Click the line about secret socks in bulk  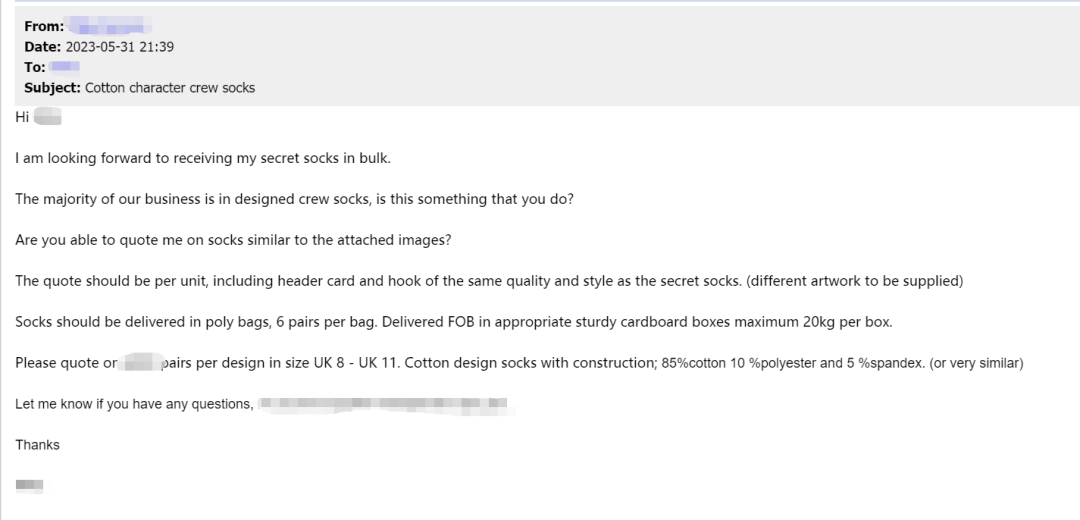(x=203, y=158)
